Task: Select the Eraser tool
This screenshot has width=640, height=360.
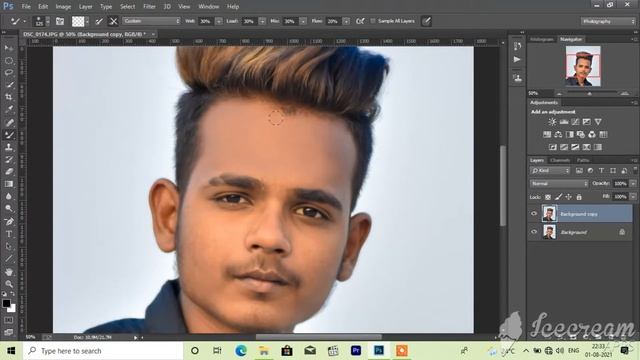Action: pos(9,171)
